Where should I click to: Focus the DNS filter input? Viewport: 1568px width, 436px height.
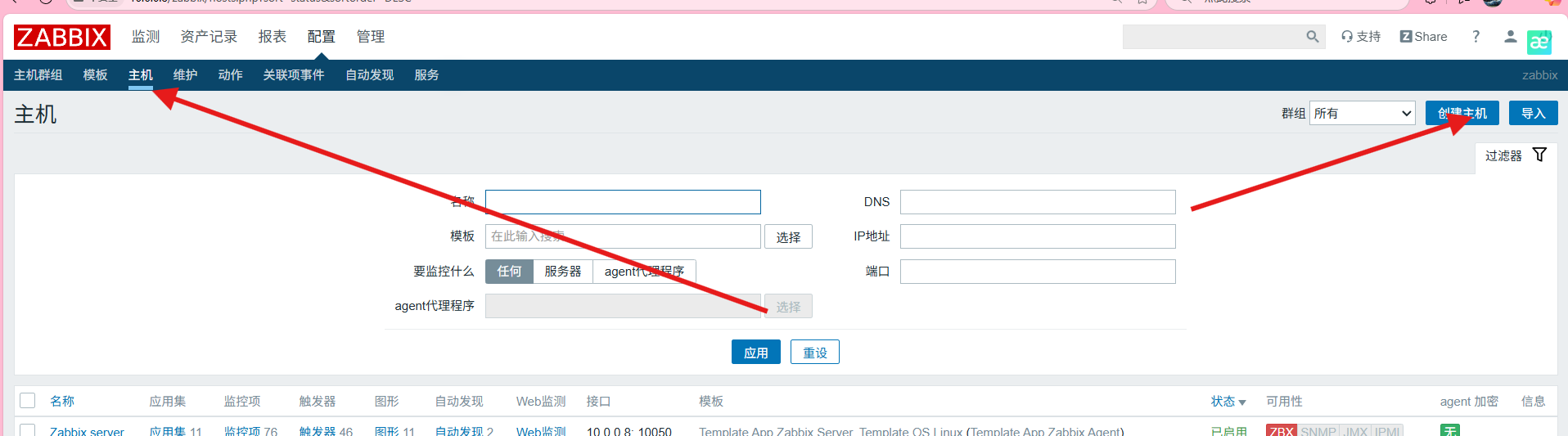tap(1038, 202)
